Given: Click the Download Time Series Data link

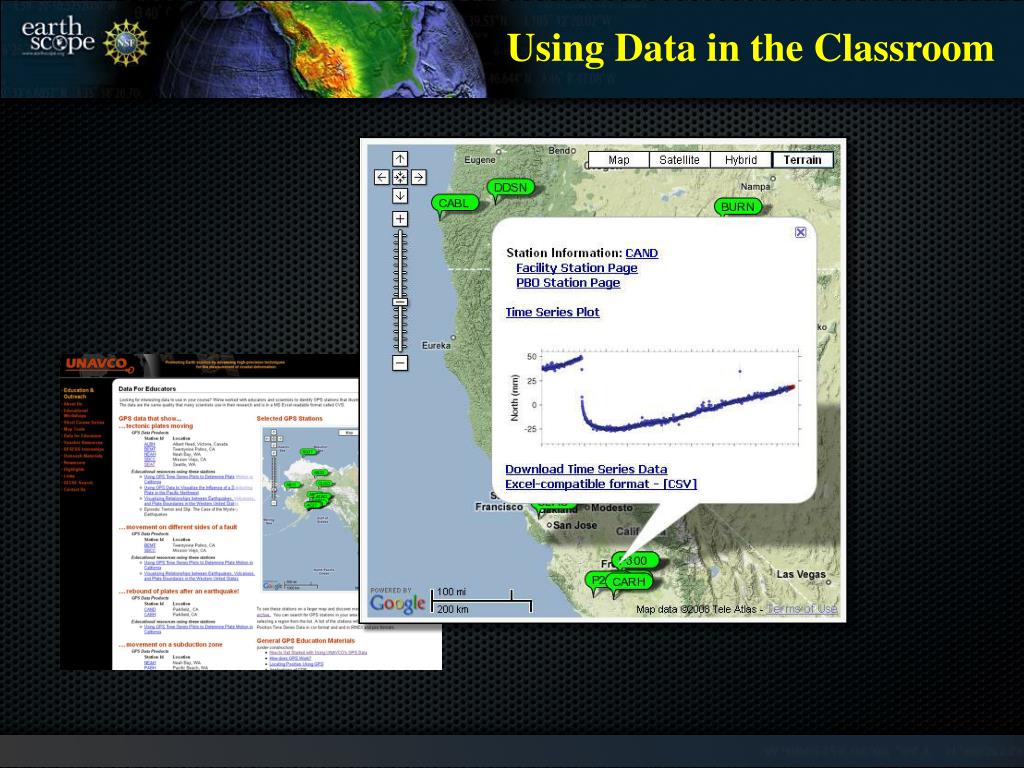Looking at the screenshot, I should 586,469.
